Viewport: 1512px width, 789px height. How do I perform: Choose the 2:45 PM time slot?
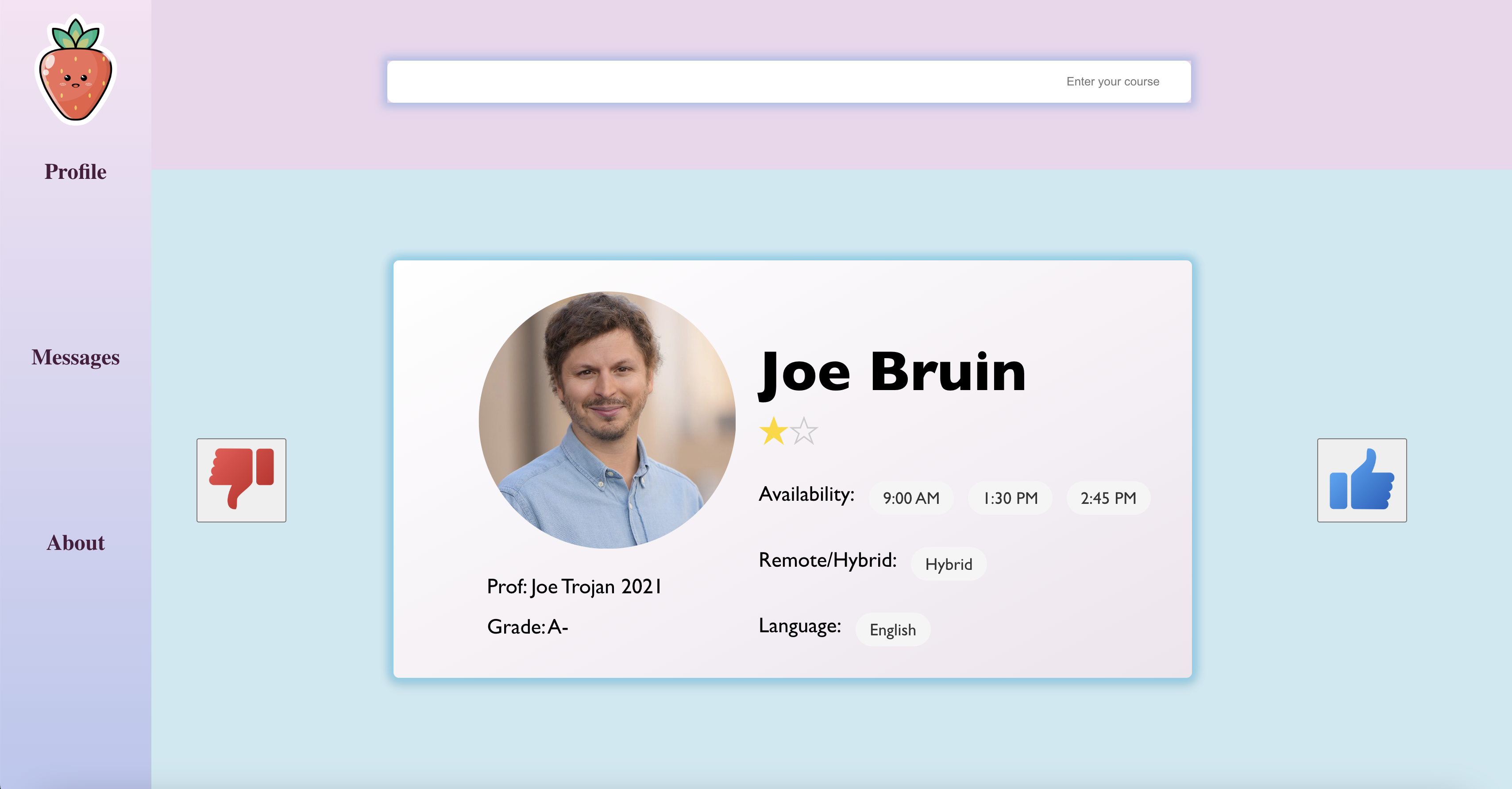(1108, 499)
